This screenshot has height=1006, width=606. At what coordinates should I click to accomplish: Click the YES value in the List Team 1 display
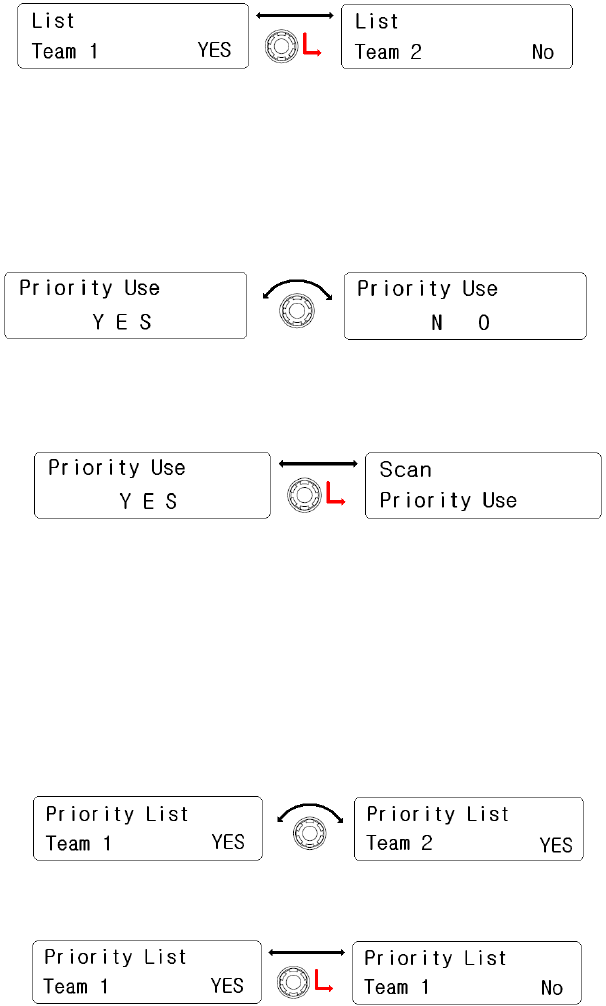[214, 50]
